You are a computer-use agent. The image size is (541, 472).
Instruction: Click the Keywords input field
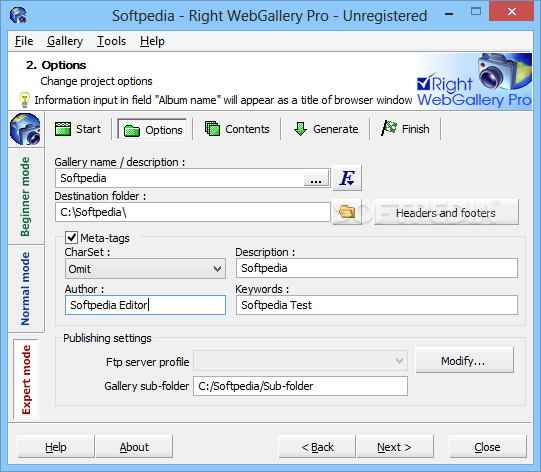377,305
